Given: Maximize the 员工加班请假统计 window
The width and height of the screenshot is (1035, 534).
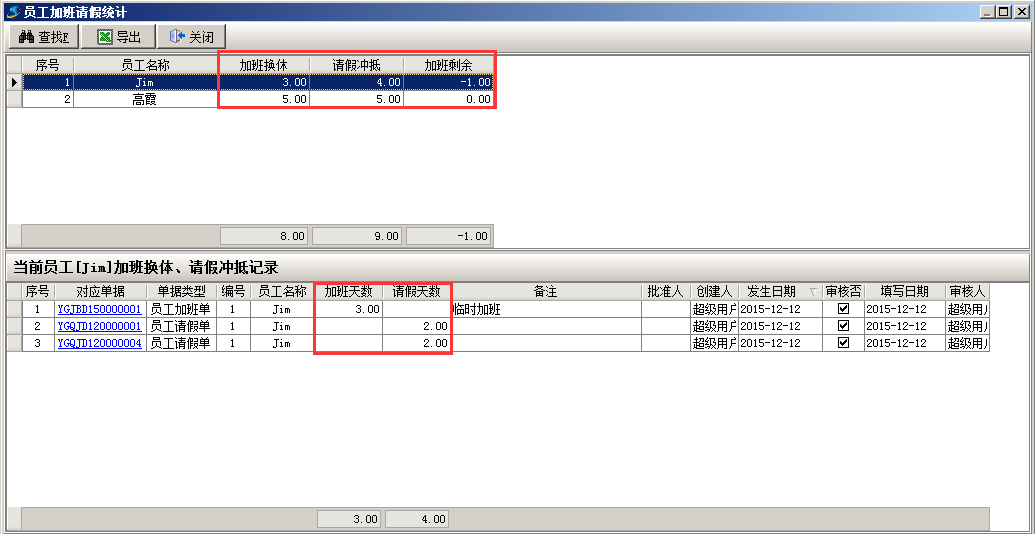Looking at the screenshot, I should pos(1003,12).
